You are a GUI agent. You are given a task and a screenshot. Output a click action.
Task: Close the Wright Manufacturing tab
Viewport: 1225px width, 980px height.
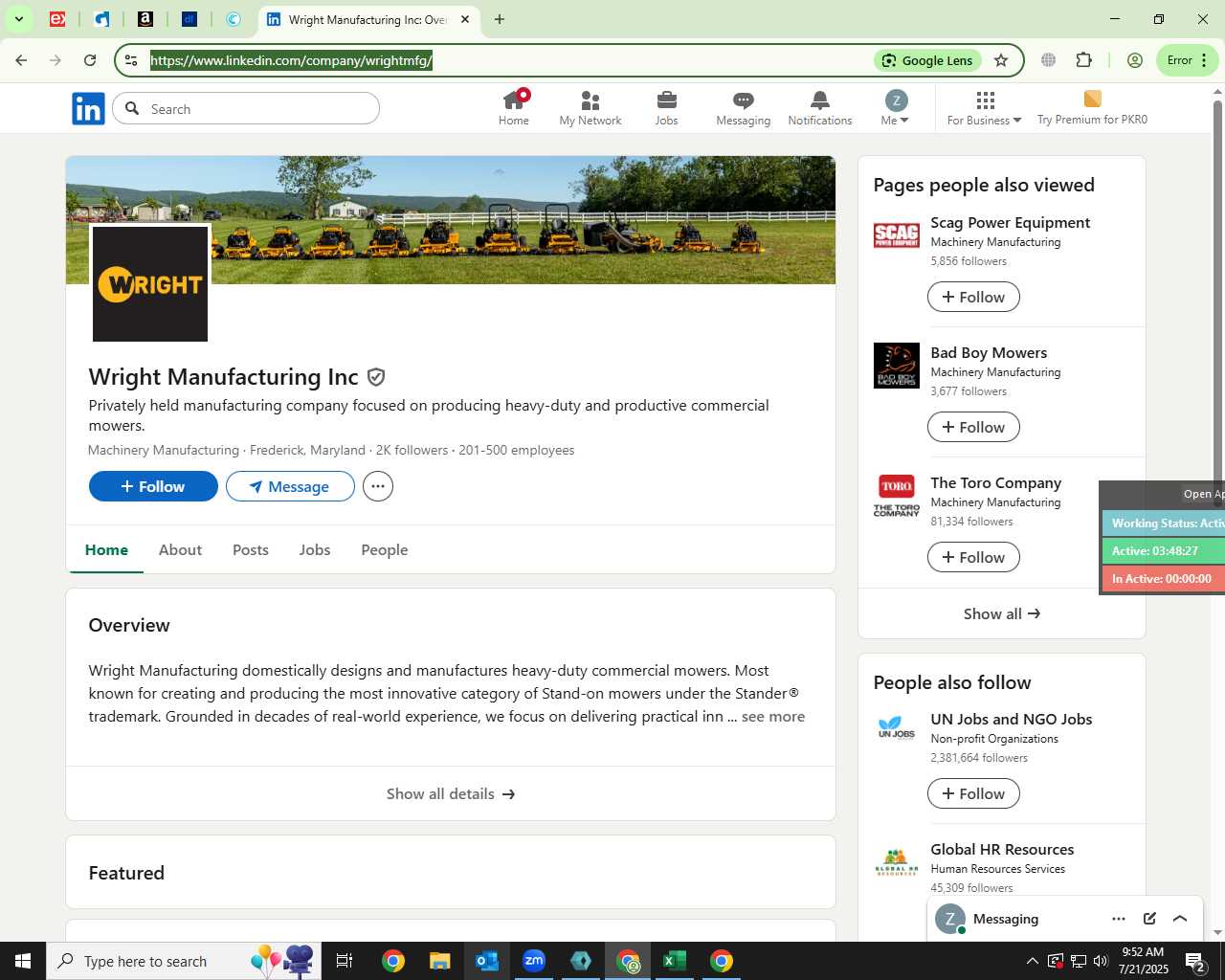465,19
